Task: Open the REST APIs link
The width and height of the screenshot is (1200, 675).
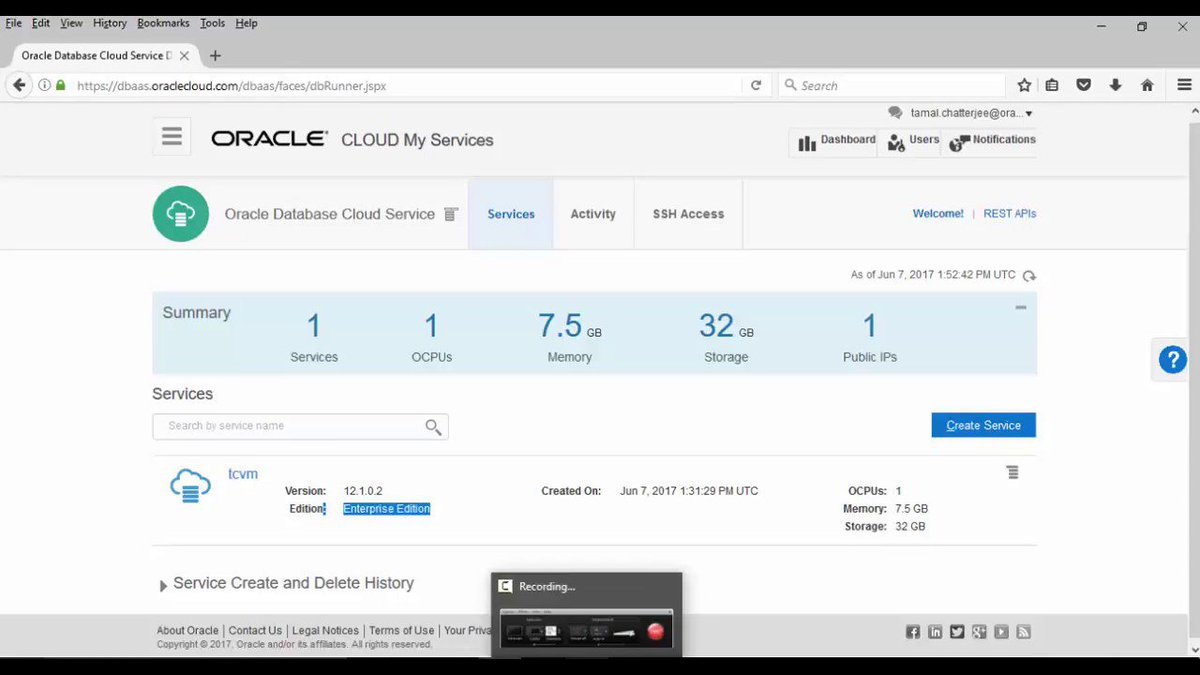Action: (x=1010, y=214)
